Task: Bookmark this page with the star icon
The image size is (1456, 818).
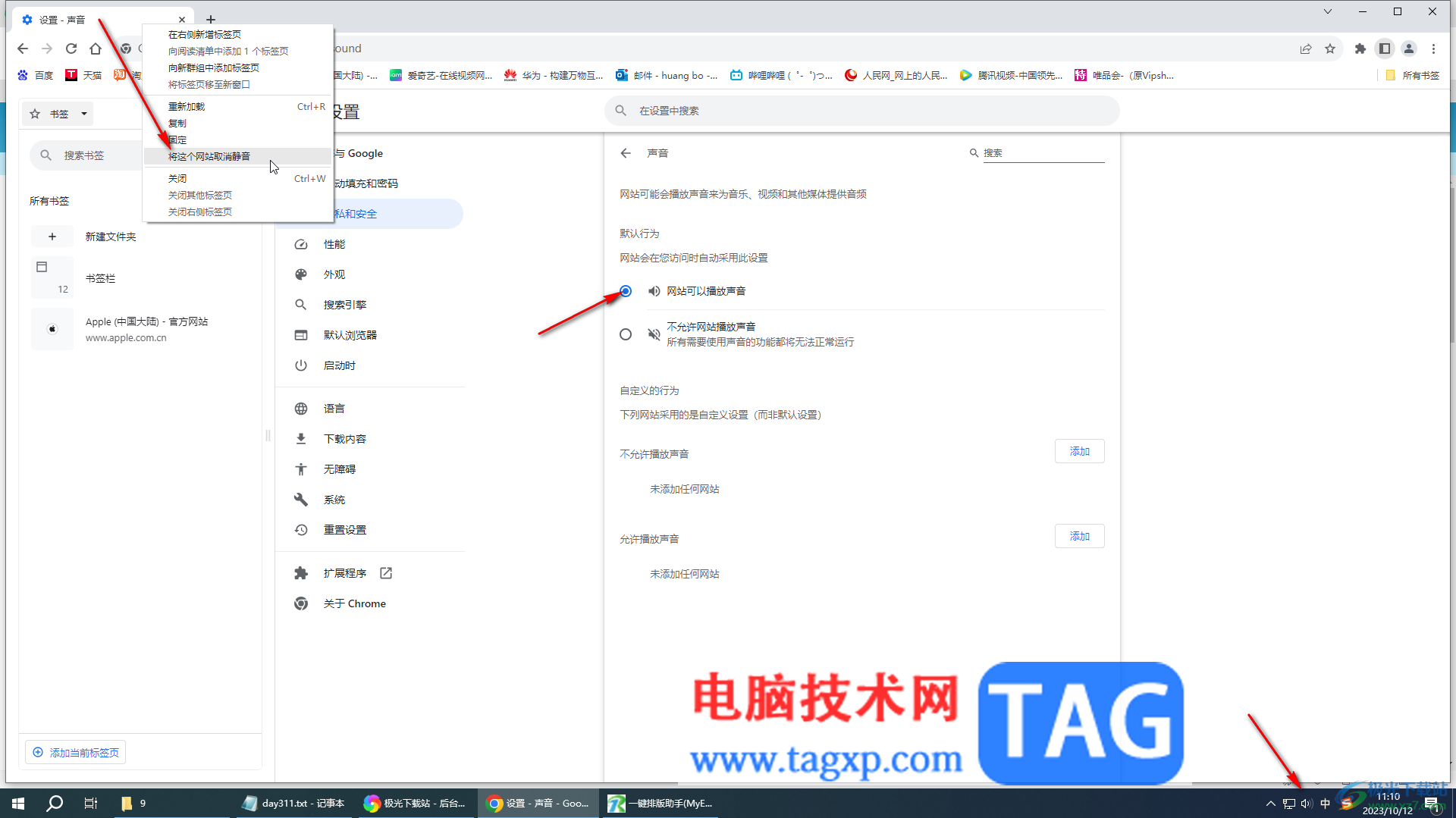Action: point(1330,49)
